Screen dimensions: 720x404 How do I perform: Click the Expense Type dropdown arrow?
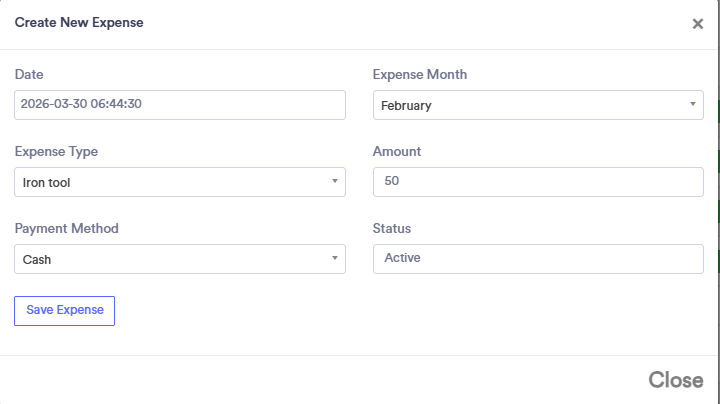click(334, 182)
